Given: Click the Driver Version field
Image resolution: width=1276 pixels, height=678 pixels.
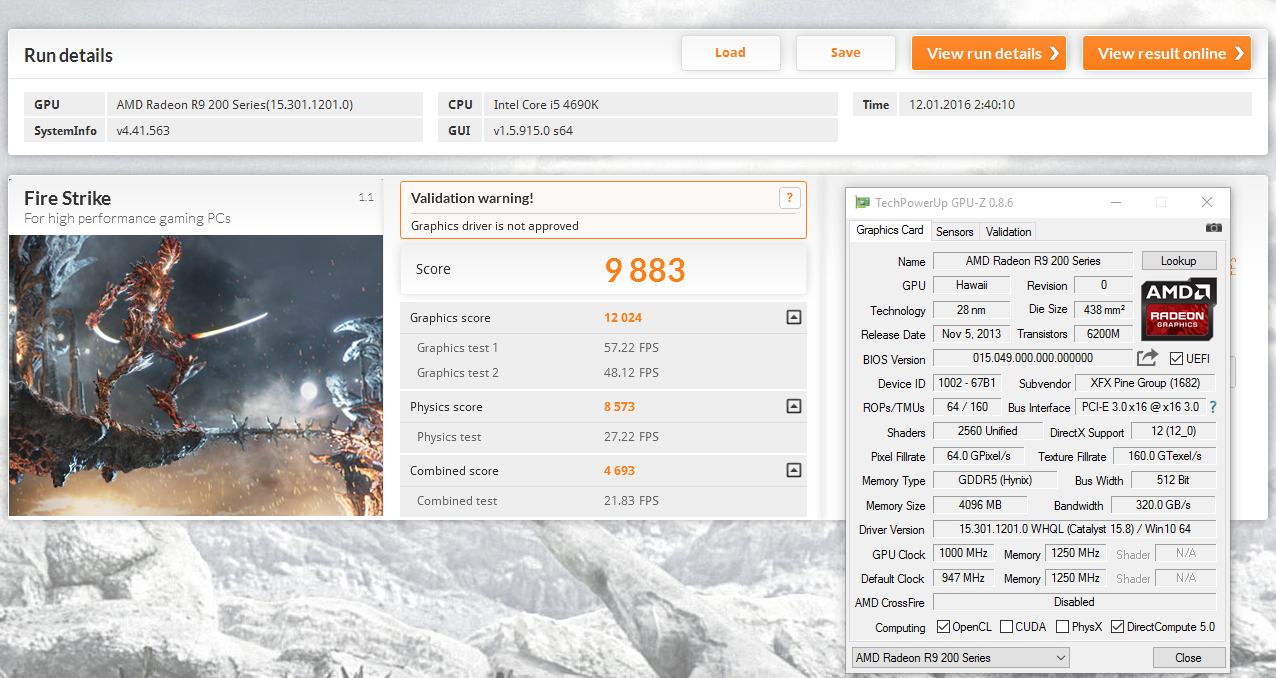Looking at the screenshot, I should [x=1075, y=529].
